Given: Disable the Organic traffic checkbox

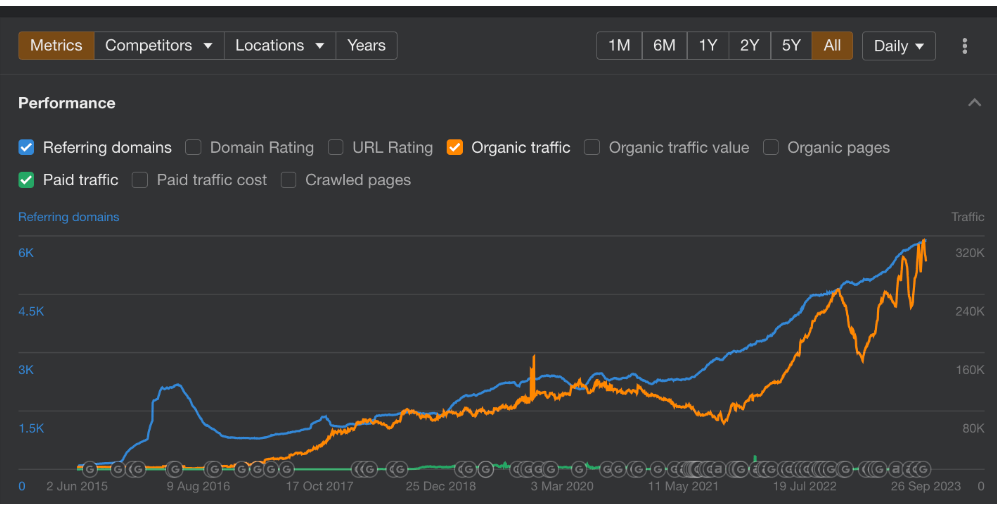Looking at the screenshot, I should pyautogui.click(x=454, y=148).
